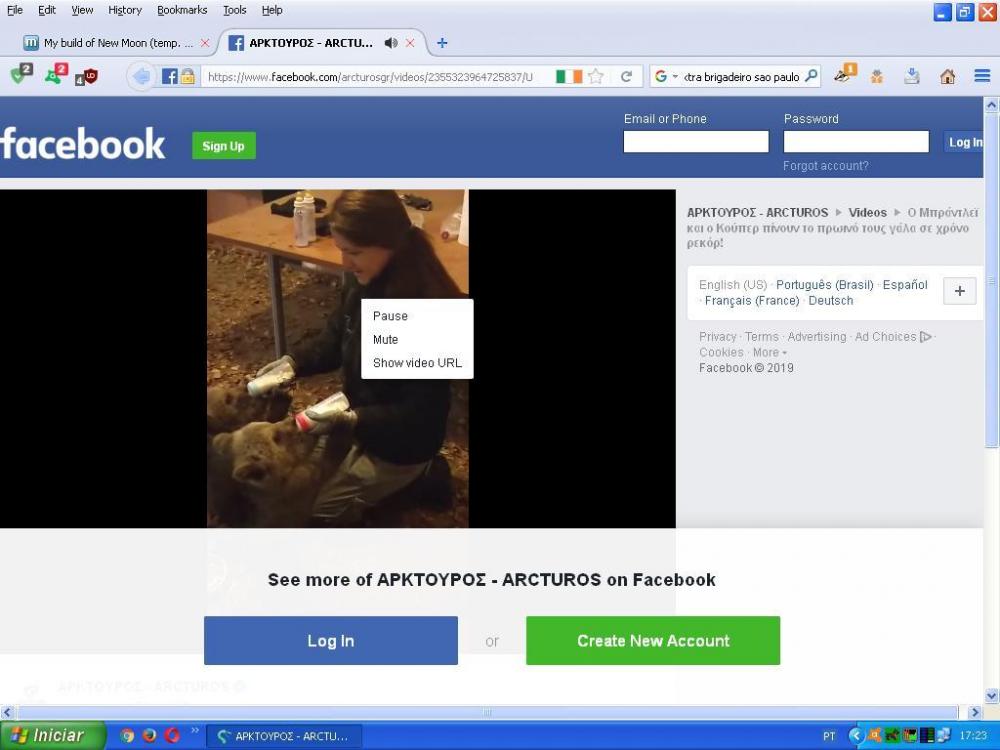Focus the Password field
Image resolution: width=1000 pixels, height=750 pixels.
tap(856, 142)
